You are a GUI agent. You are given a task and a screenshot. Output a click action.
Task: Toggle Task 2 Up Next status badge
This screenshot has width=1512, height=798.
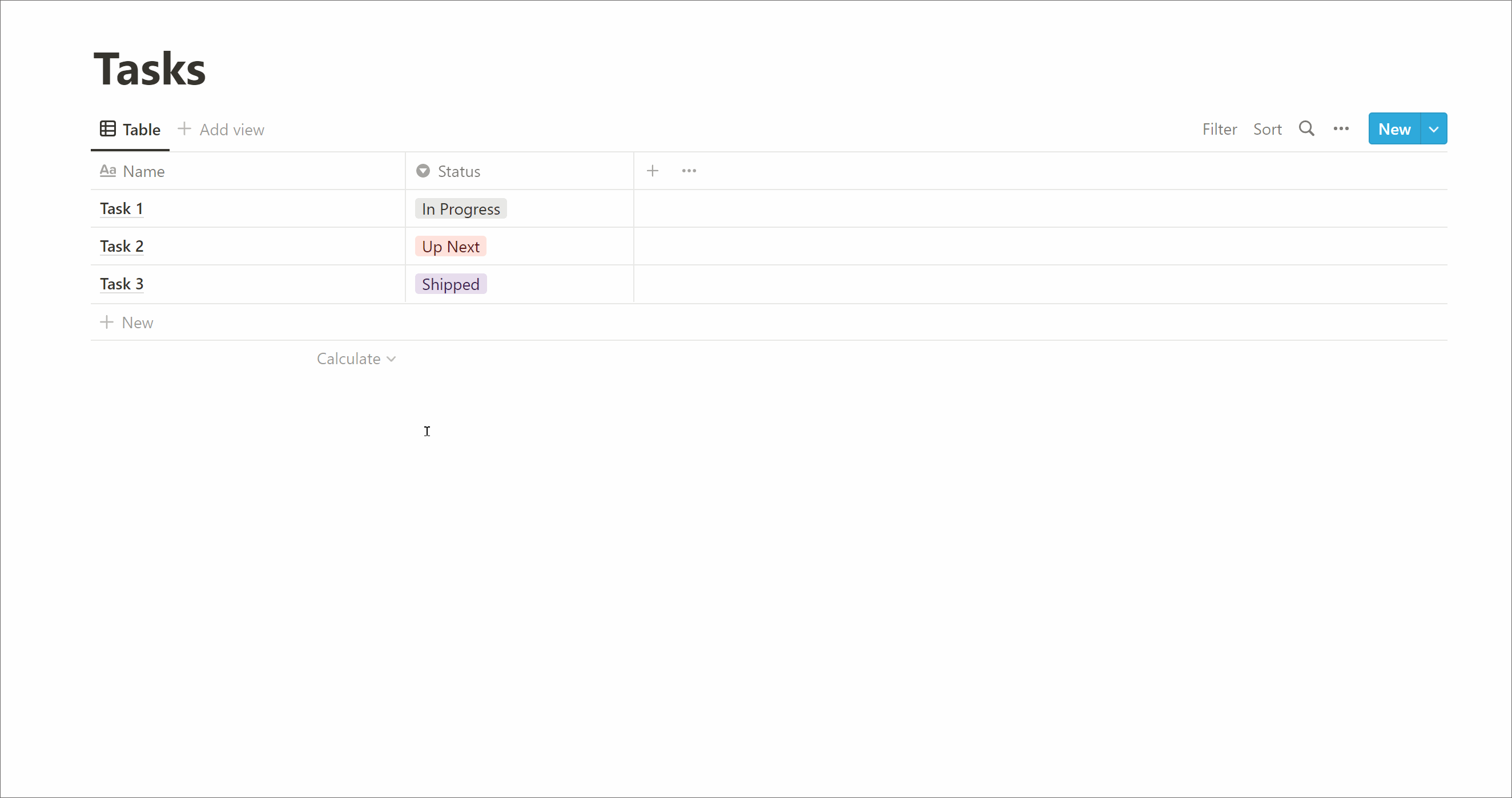[450, 246]
